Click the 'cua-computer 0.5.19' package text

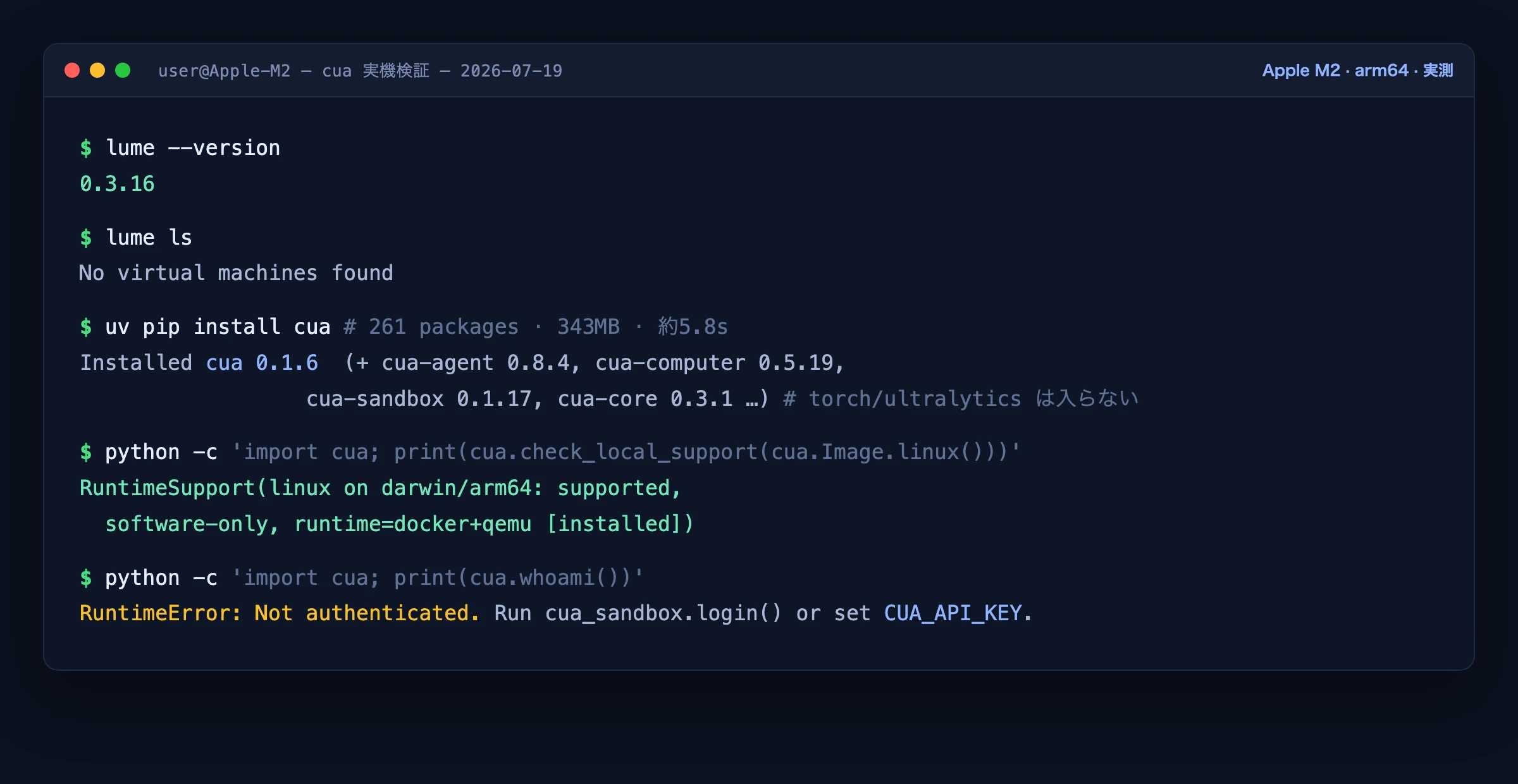pos(715,363)
